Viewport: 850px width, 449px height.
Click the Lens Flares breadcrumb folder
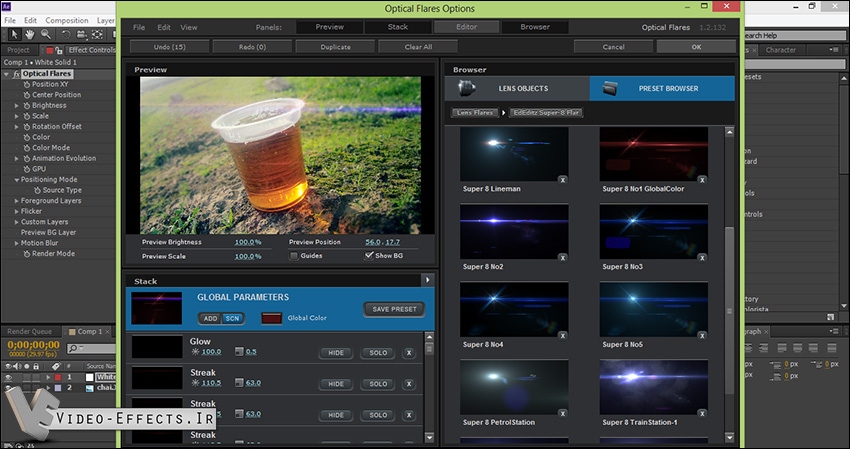point(475,113)
